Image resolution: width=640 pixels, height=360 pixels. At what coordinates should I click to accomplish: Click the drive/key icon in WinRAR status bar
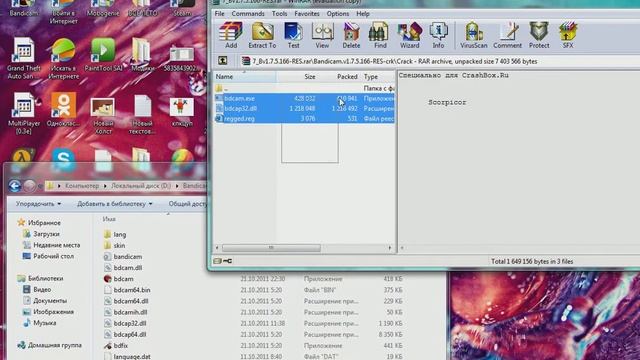[223, 261]
